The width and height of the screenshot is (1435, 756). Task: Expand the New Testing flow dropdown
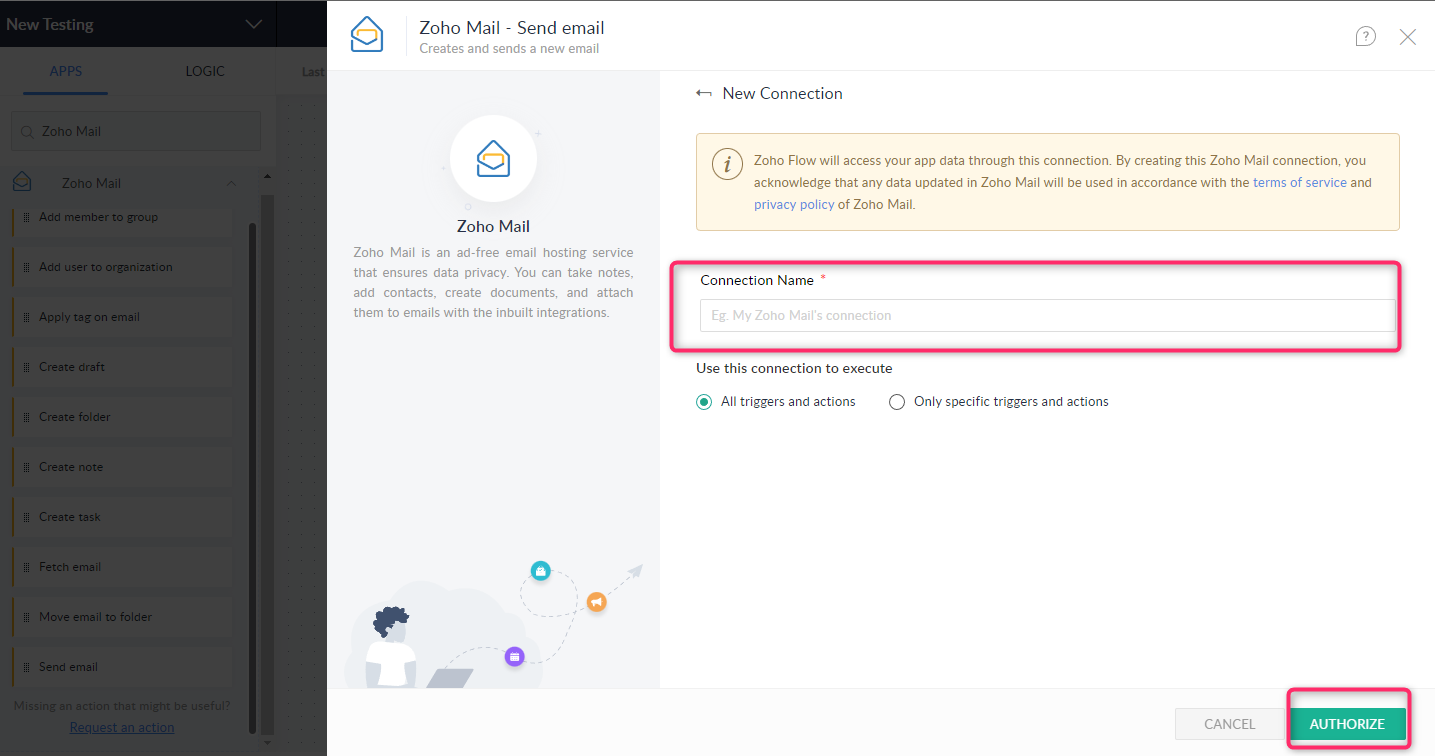coord(251,23)
